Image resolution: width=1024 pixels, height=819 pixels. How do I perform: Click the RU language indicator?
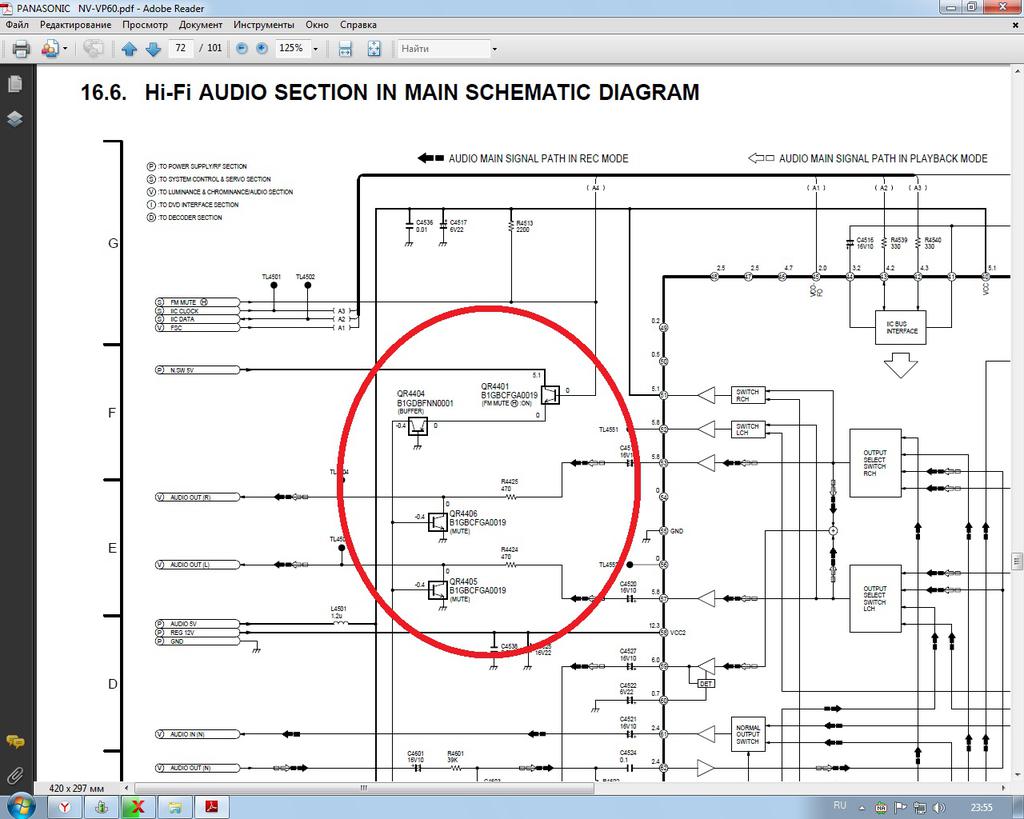coord(840,806)
